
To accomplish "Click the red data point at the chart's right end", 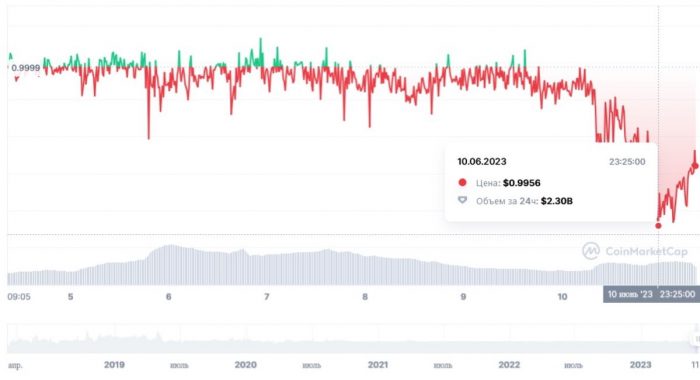I will (696, 166).
